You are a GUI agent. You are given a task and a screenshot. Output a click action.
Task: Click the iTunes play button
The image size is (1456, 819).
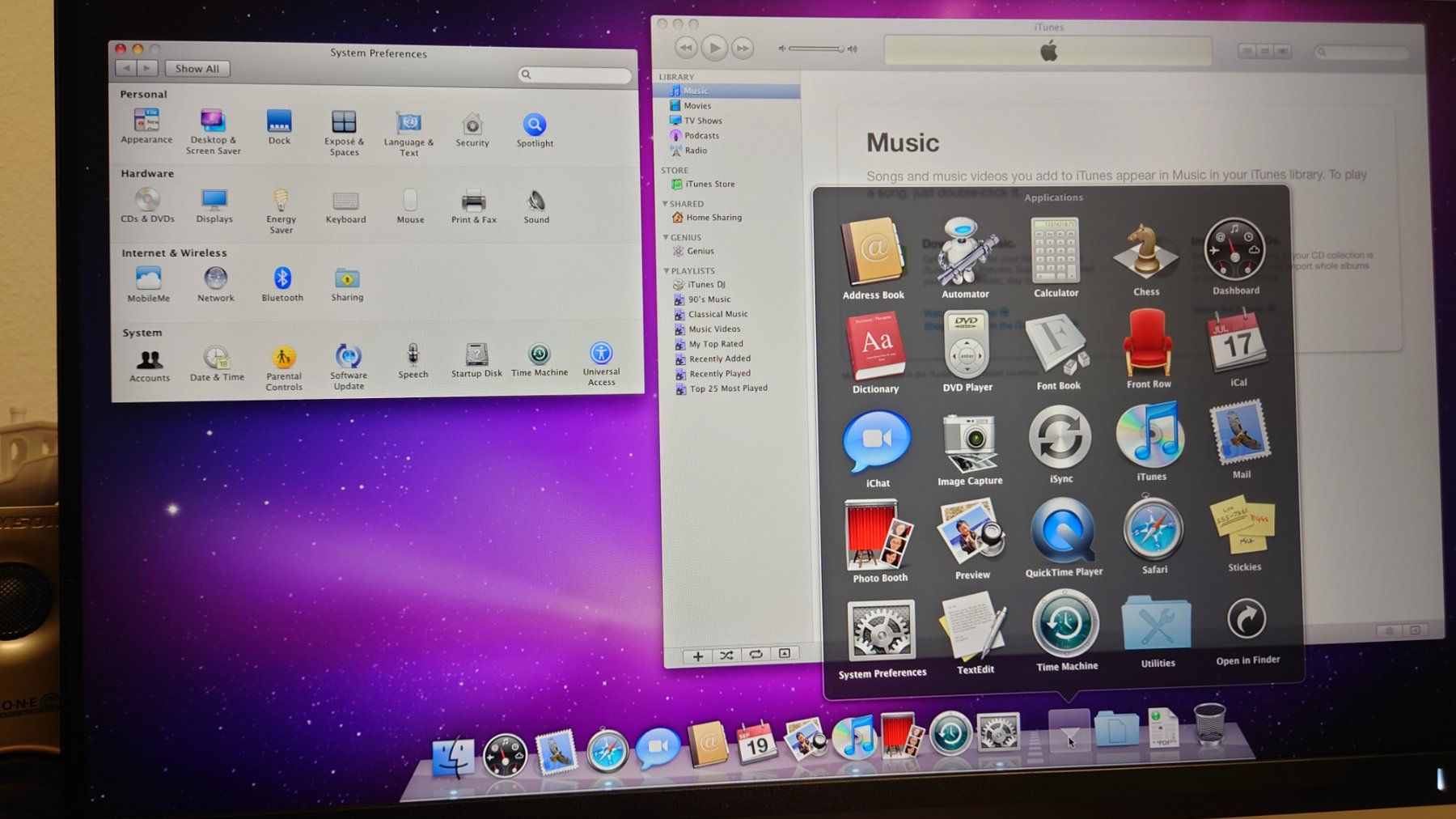713,48
